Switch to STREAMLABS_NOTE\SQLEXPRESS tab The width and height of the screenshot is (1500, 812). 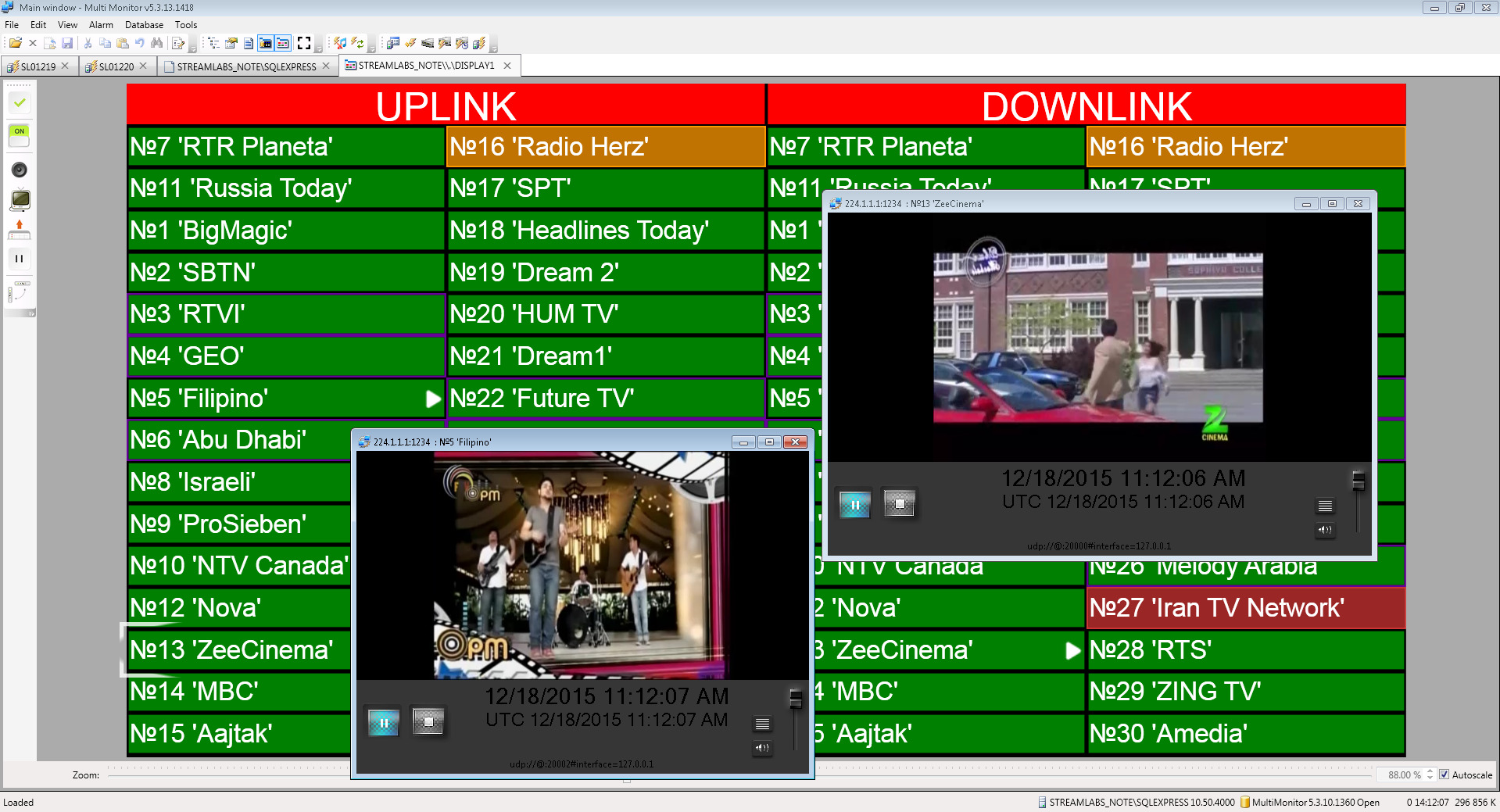pos(246,66)
